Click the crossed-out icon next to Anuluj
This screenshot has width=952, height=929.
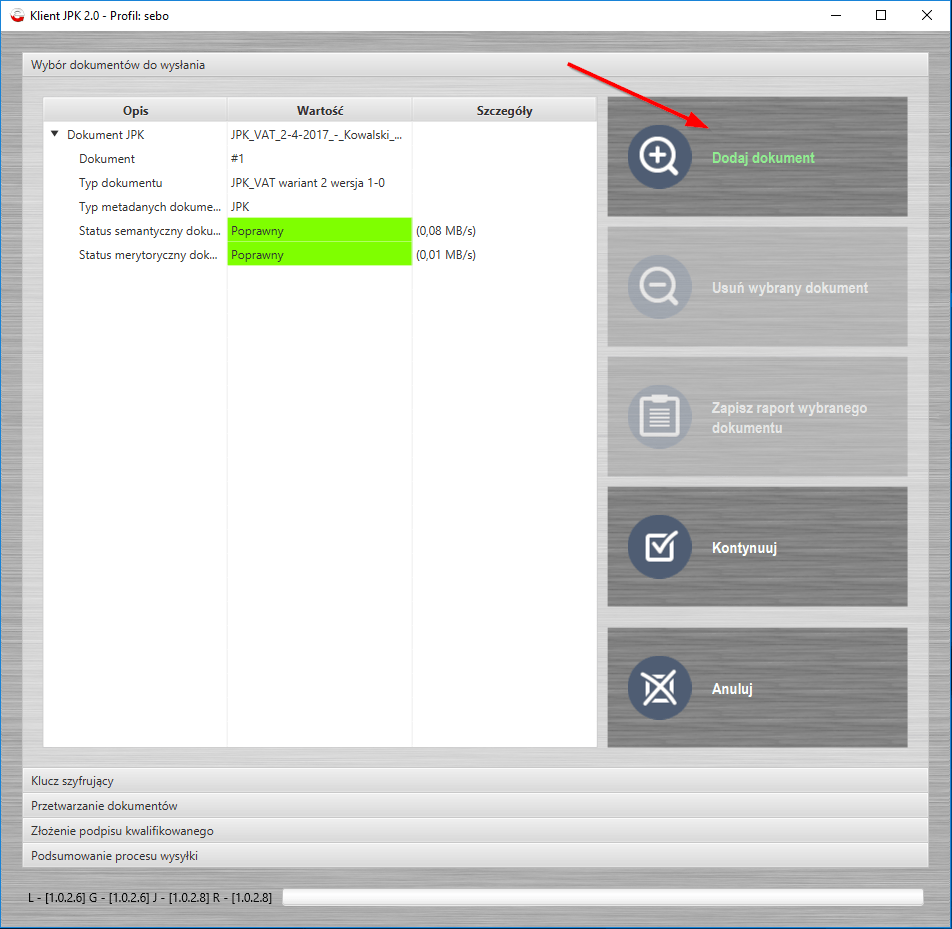(659, 688)
